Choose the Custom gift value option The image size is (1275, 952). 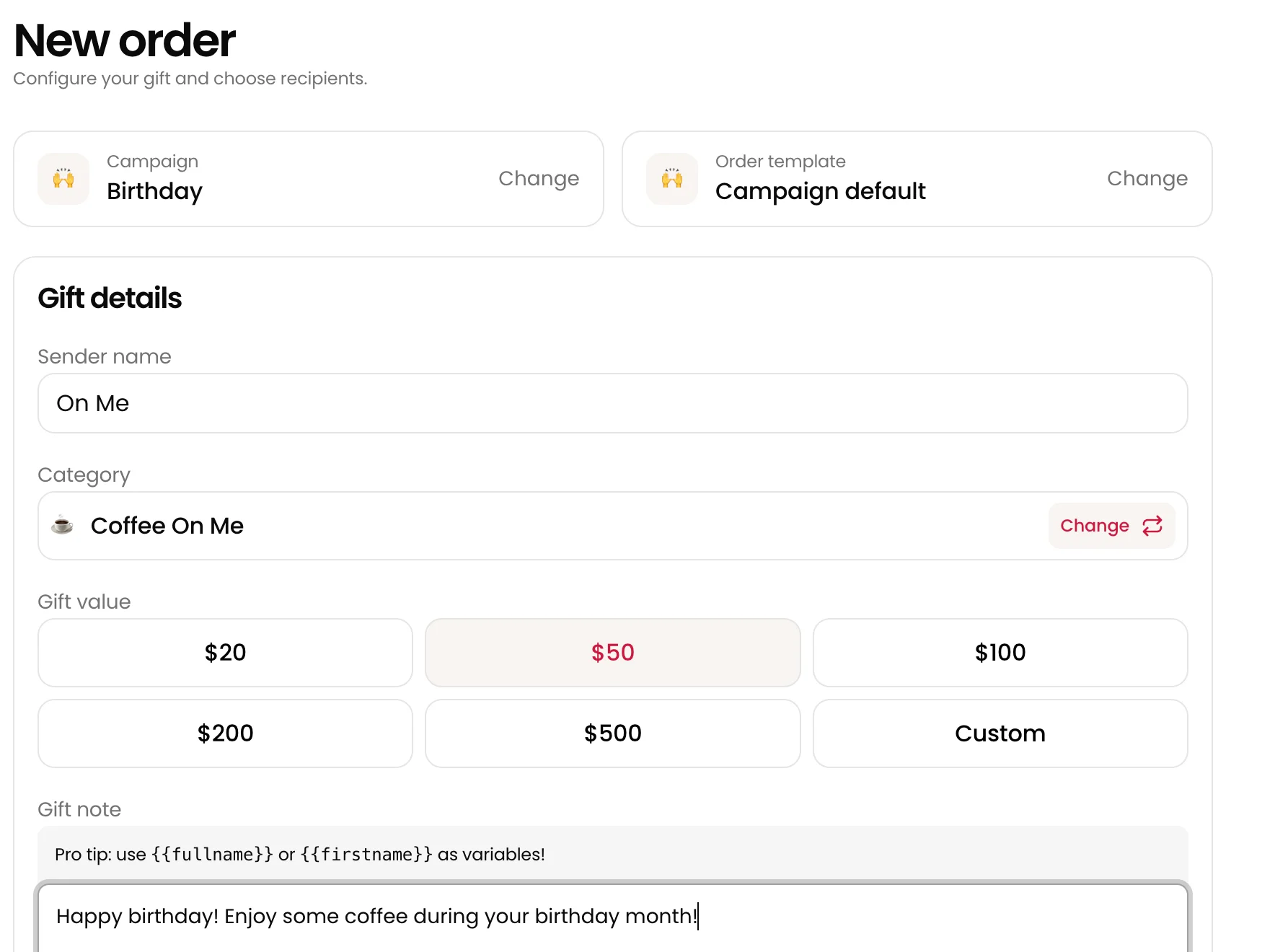point(1000,733)
